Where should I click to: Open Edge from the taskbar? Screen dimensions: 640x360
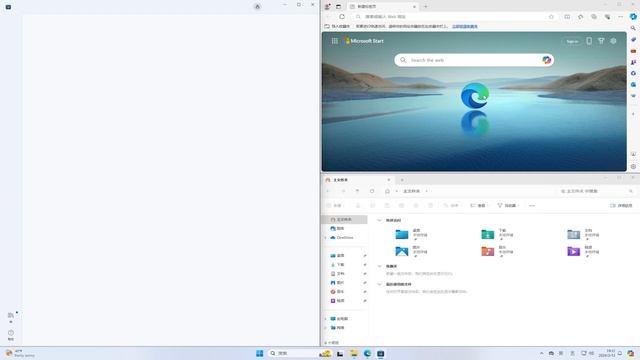coord(367,353)
